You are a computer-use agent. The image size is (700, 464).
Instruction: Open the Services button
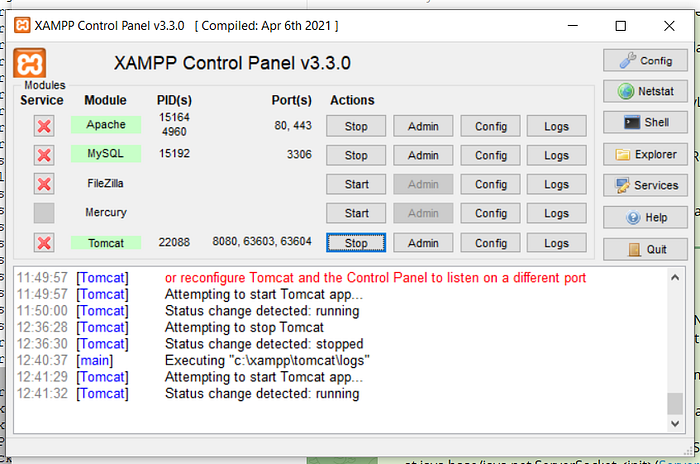pyautogui.click(x=645, y=185)
